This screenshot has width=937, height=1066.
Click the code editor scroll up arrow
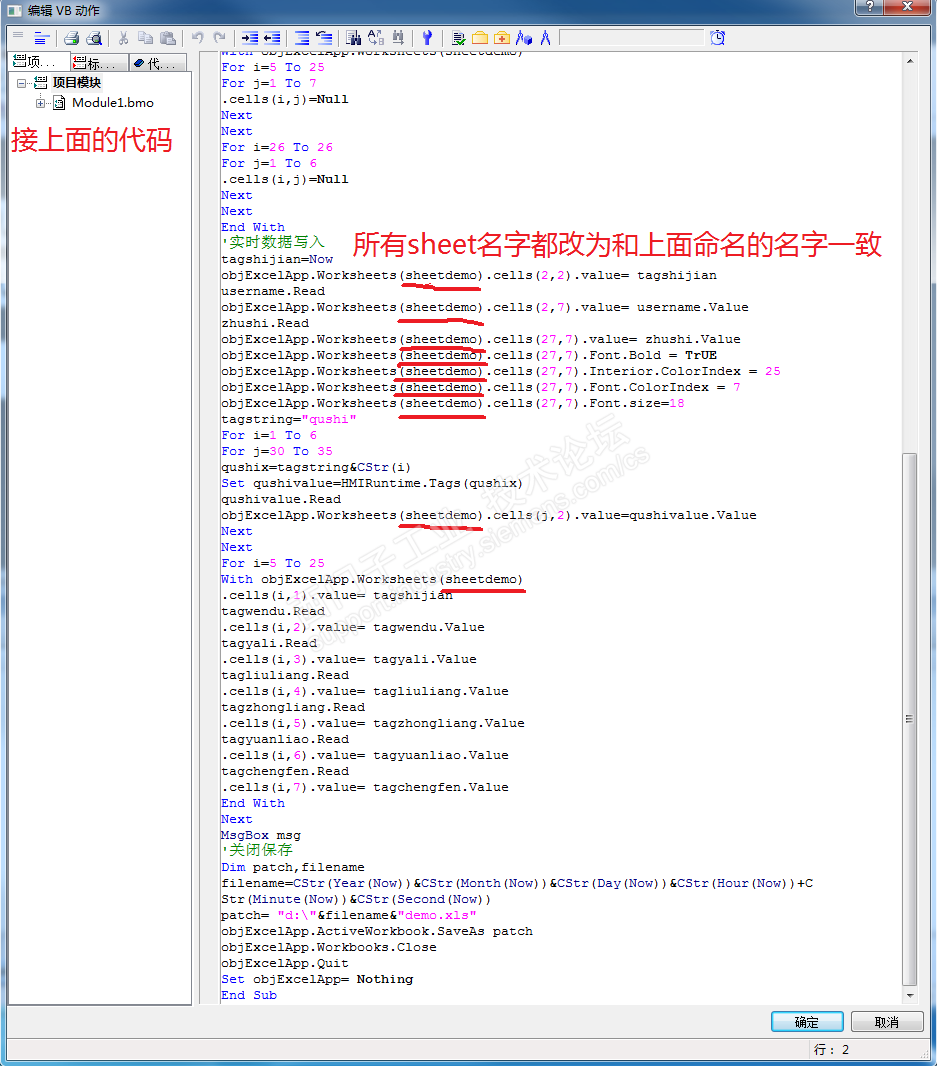coord(910,61)
